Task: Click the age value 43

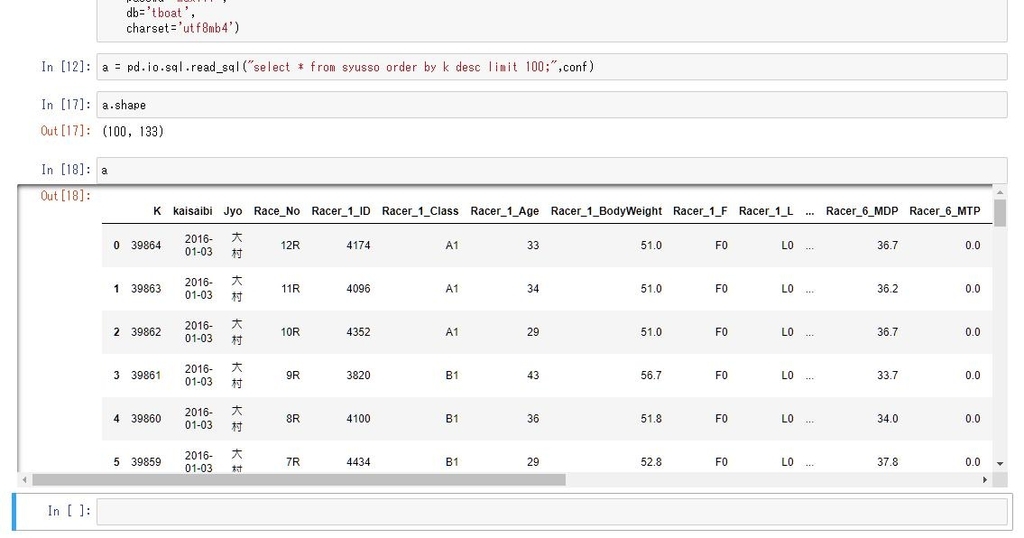Action: pyautogui.click(x=533, y=375)
